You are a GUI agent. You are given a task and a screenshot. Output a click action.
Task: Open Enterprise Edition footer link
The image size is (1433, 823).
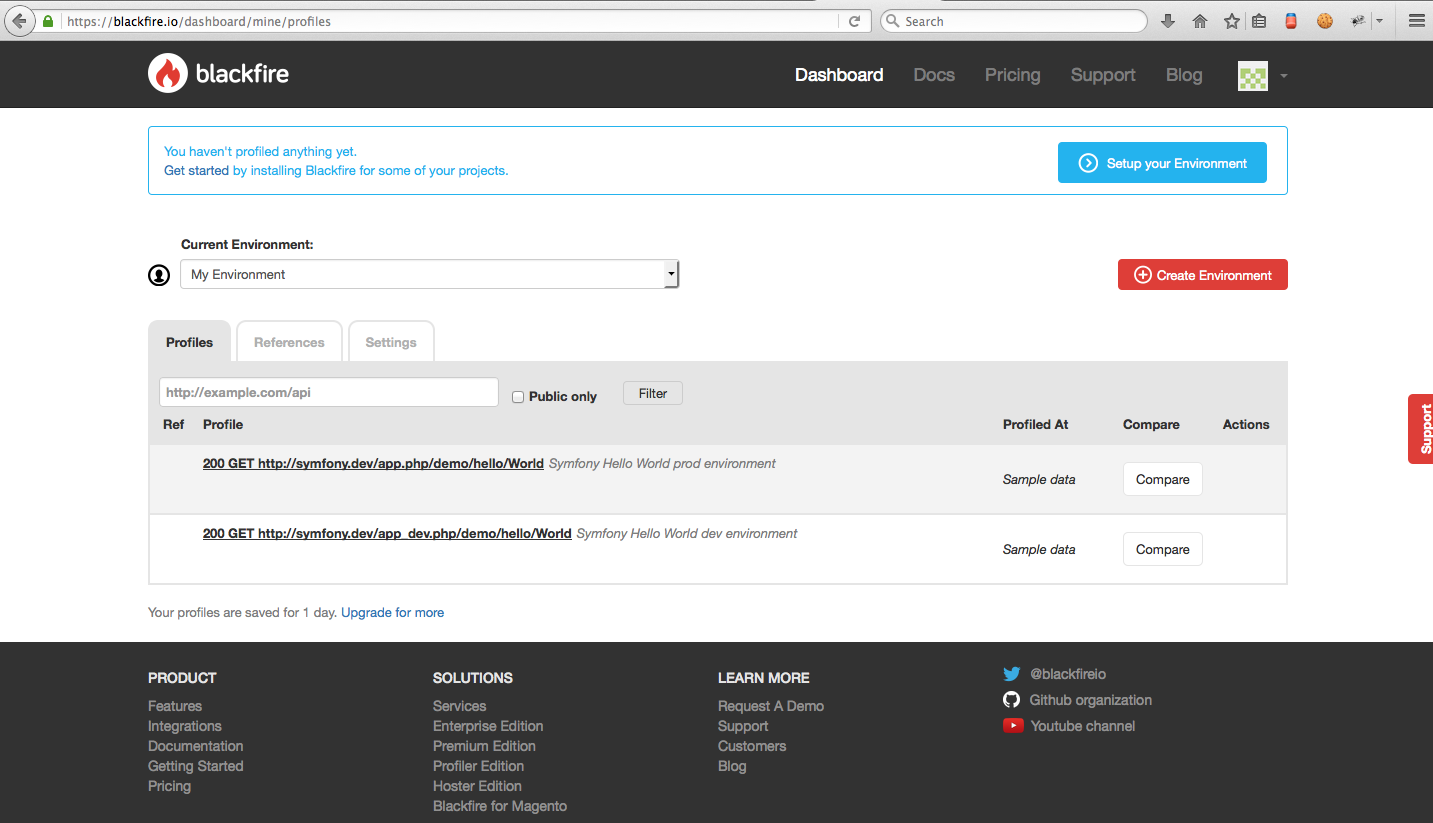[x=488, y=726]
